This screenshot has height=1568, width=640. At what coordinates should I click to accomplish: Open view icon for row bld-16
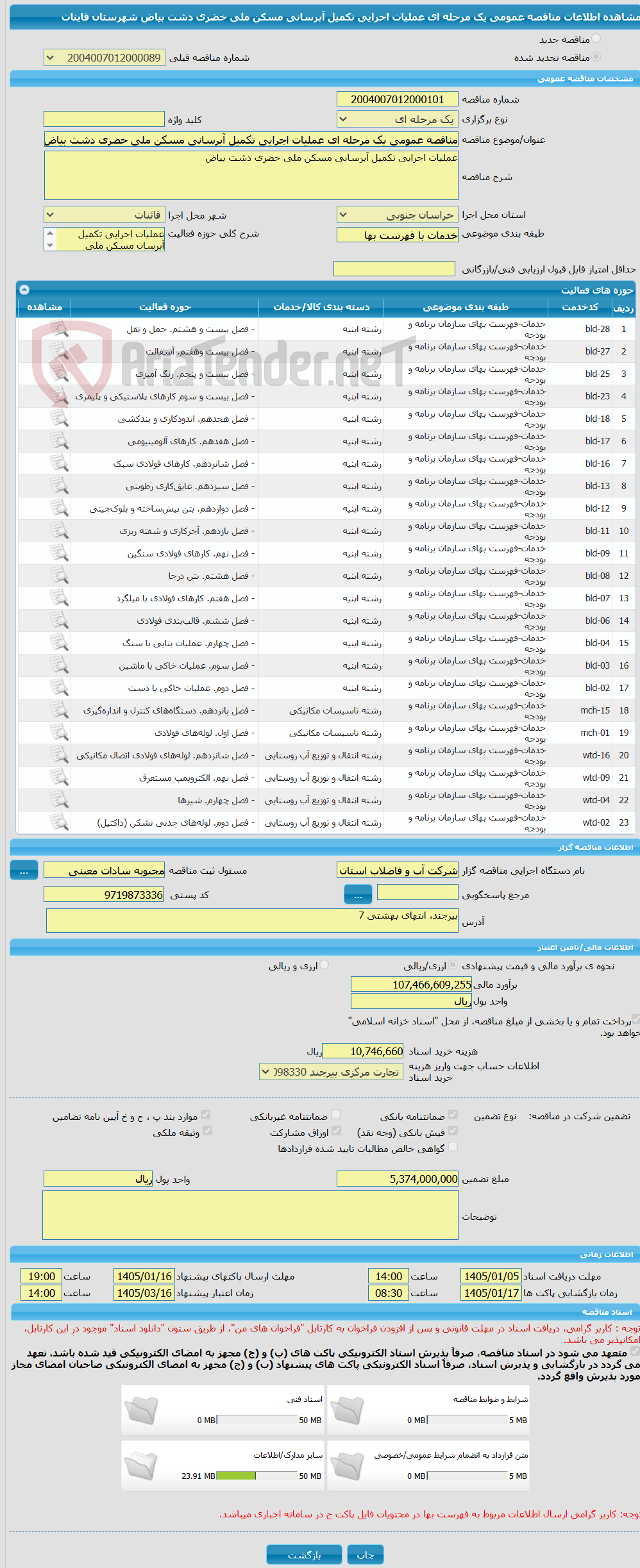click(59, 463)
